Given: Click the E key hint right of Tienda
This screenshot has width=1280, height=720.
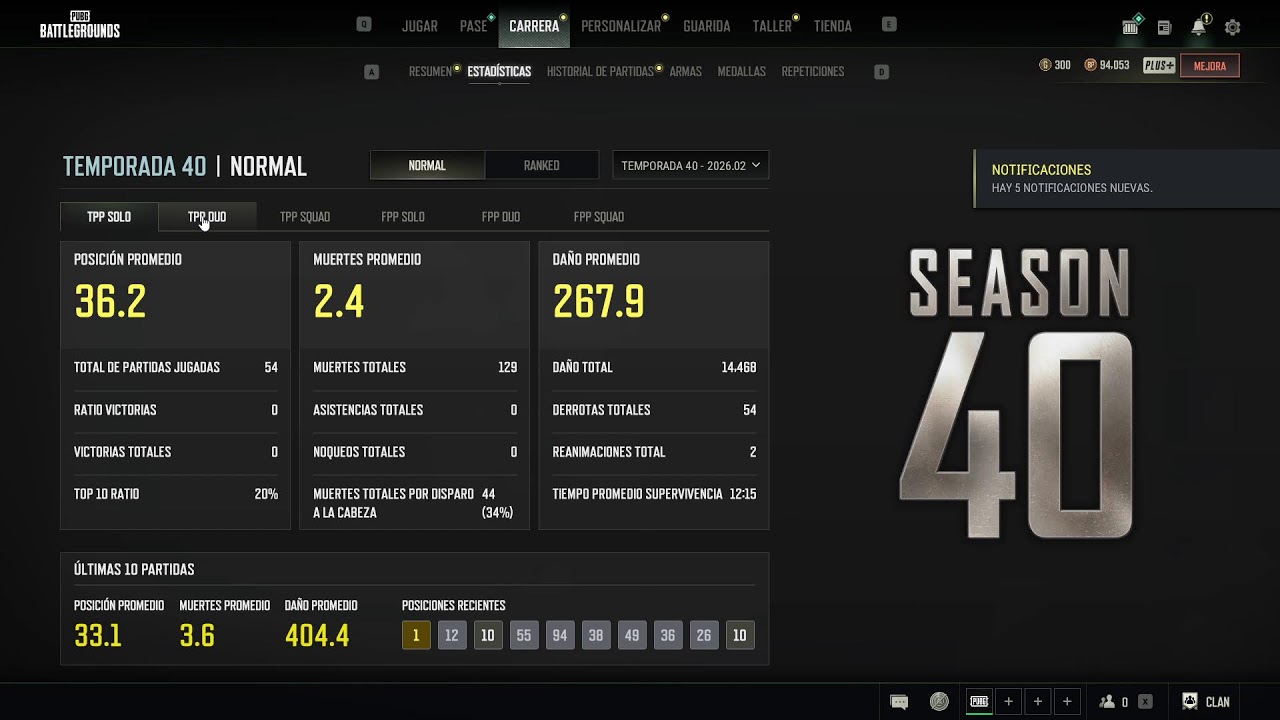Looking at the screenshot, I should coord(889,24).
